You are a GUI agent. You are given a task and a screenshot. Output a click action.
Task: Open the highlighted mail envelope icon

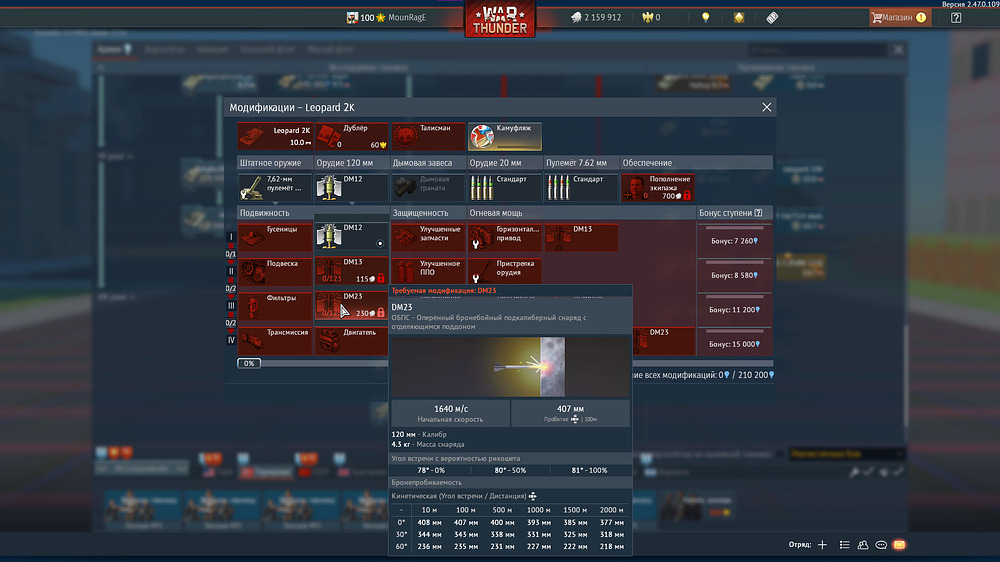pyautogui.click(x=899, y=545)
